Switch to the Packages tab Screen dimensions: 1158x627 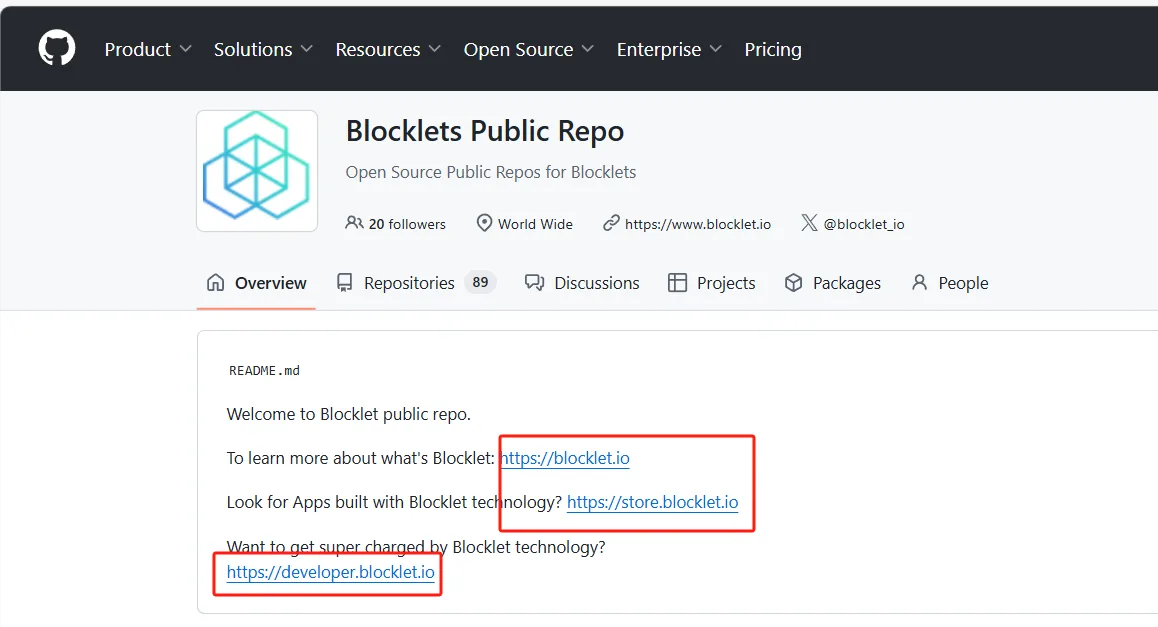(832, 283)
